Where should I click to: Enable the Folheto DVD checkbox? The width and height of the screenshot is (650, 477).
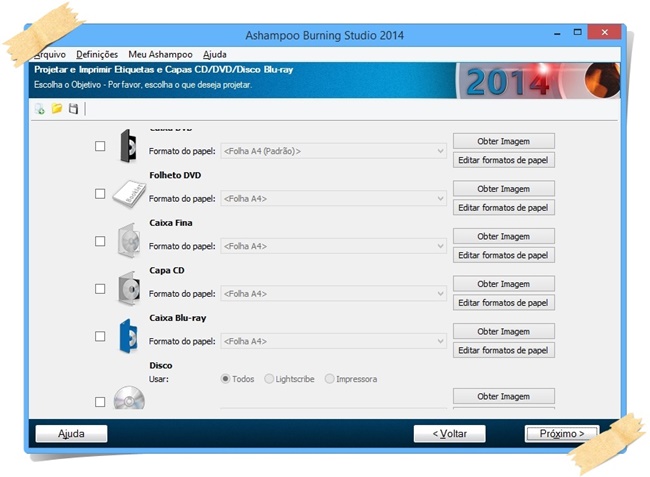coord(100,194)
